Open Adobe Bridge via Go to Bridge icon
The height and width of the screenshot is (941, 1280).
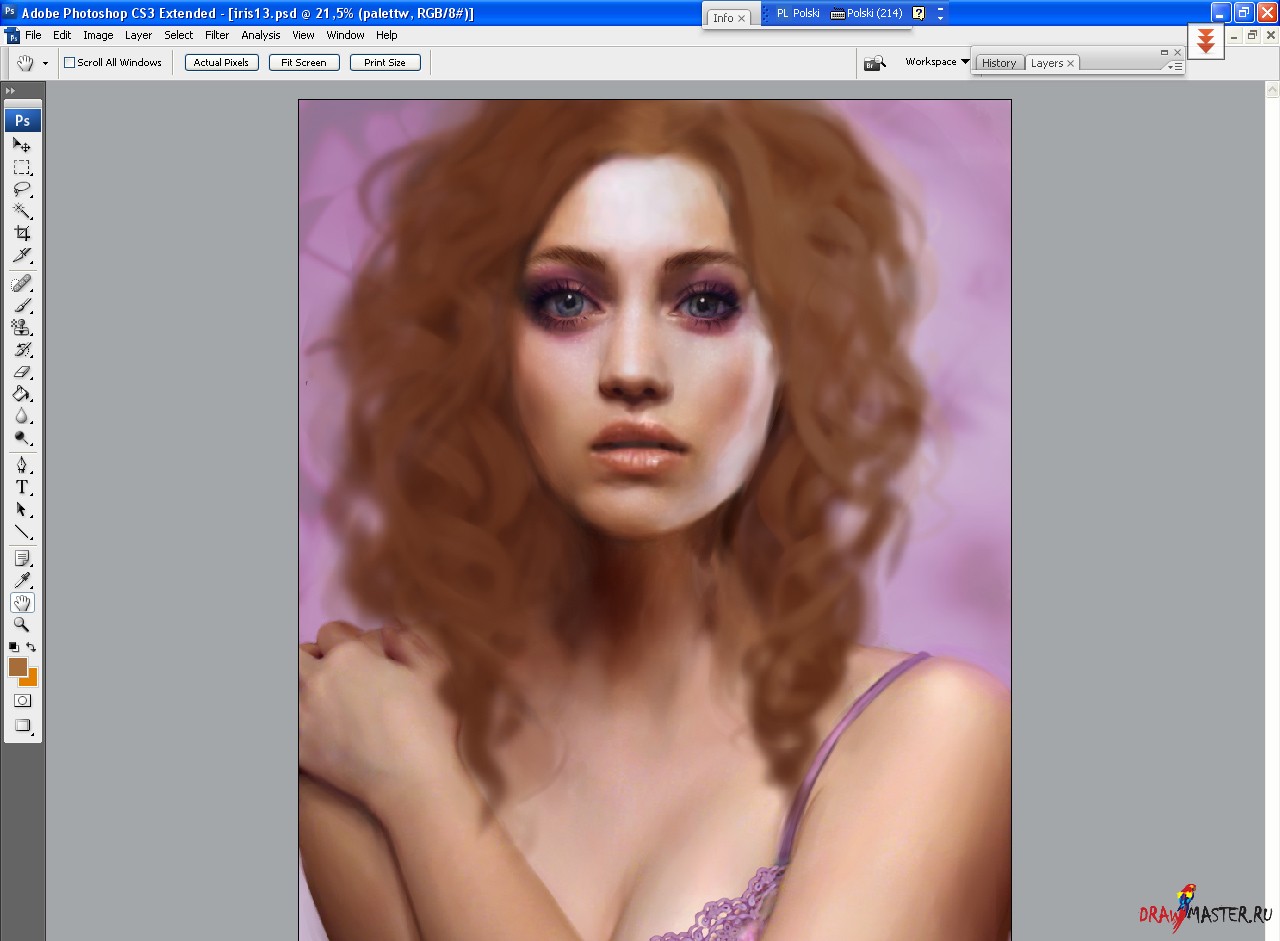(875, 62)
